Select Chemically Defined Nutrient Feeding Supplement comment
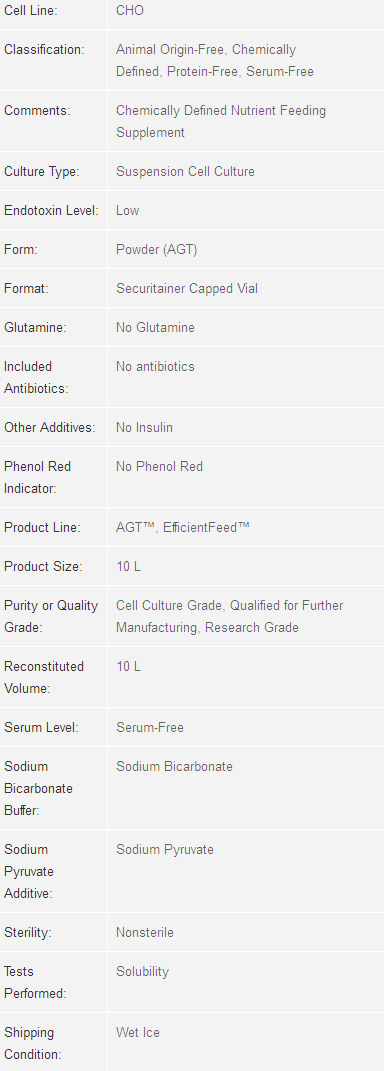Image resolution: width=384 pixels, height=1071 pixels. click(x=221, y=122)
